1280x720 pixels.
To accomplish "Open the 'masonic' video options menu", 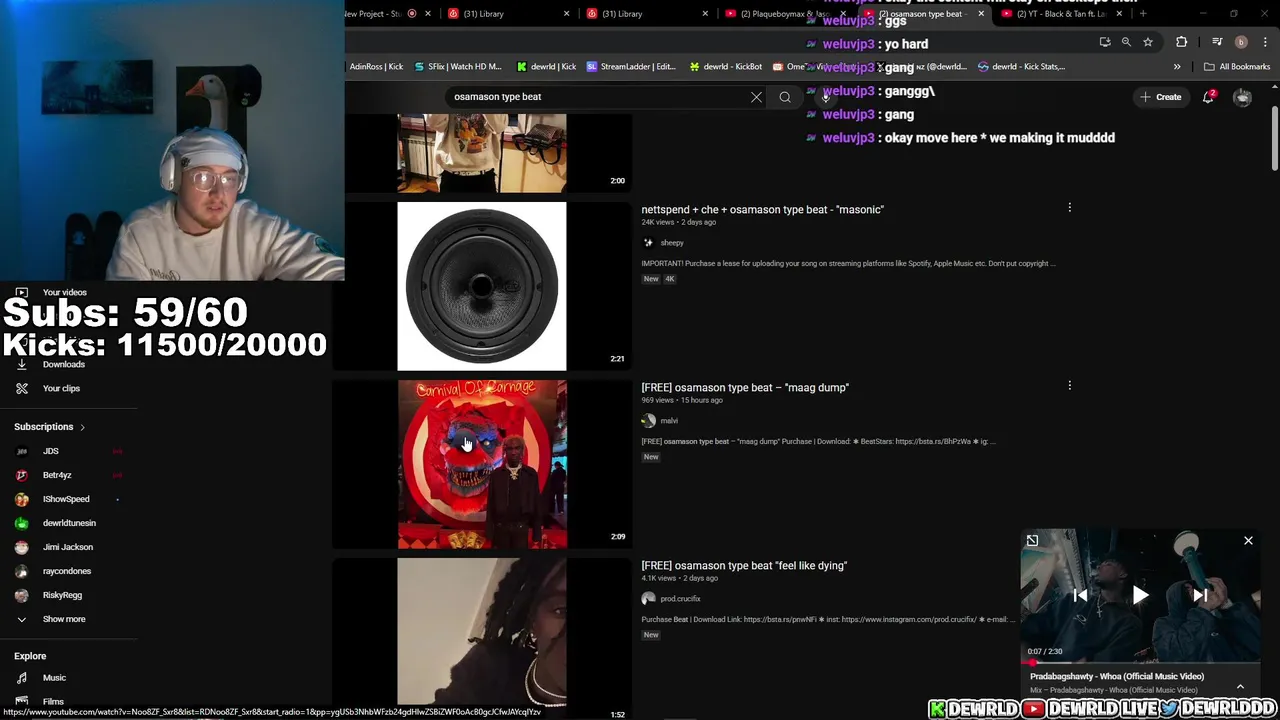I will (x=1069, y=208).
